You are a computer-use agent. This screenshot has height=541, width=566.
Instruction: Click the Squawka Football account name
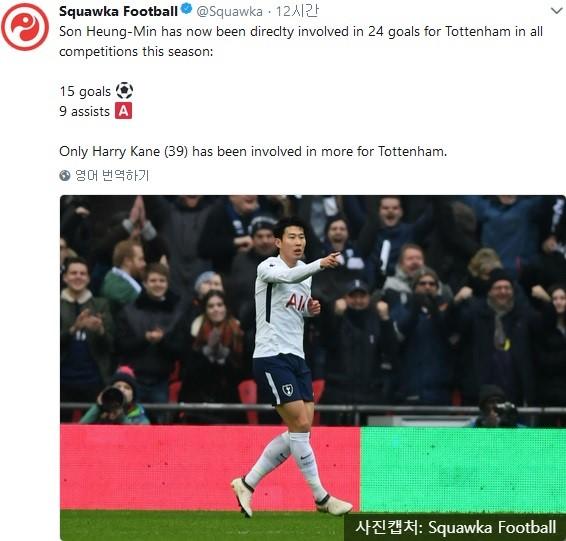pos(118,11)
